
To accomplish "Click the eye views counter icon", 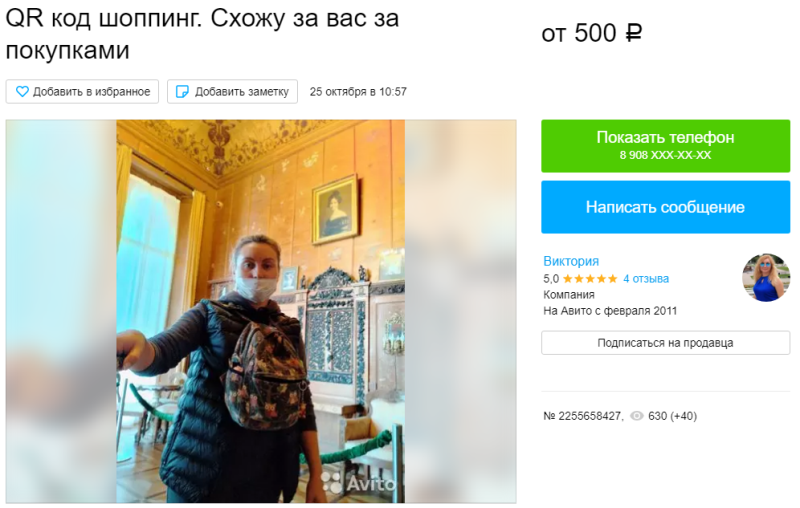I will click(637, 416).
